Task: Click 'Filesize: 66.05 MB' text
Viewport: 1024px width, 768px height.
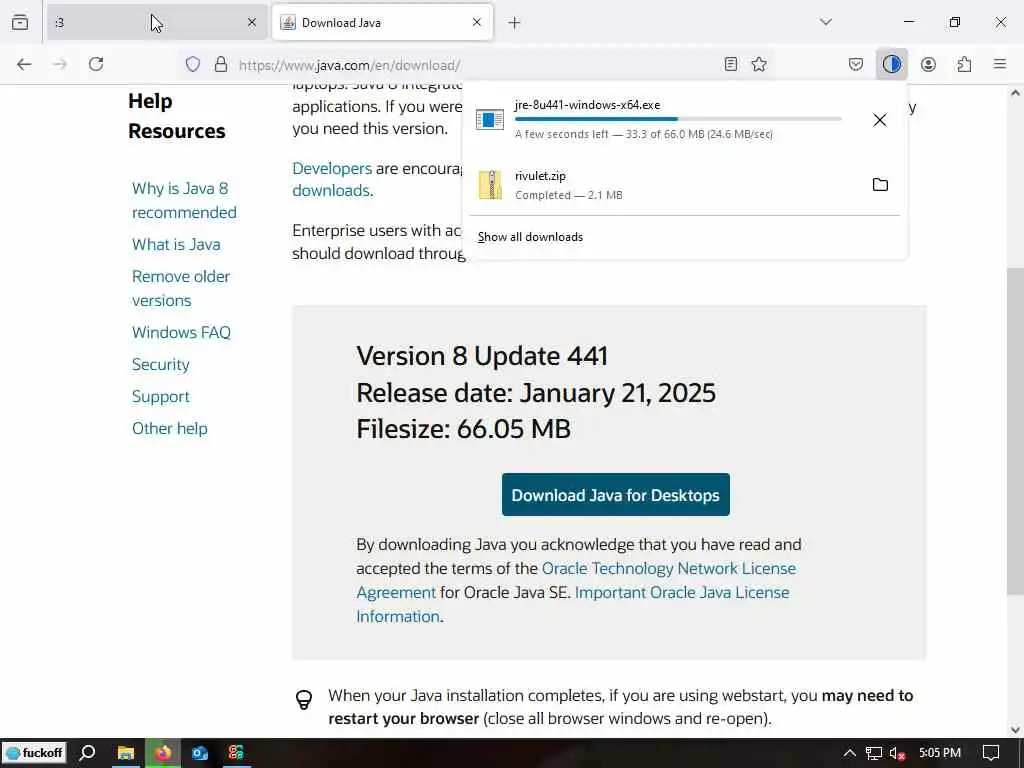Action: 464,429
